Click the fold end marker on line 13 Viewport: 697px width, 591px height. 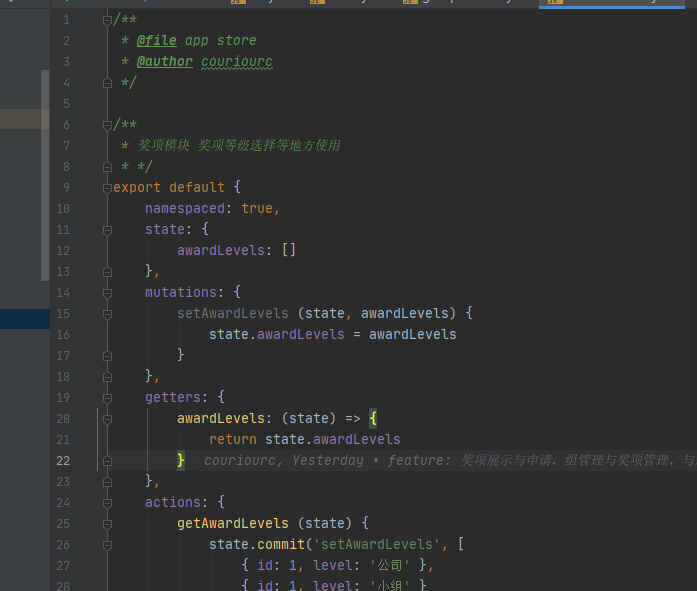click(x=106, y=272)
